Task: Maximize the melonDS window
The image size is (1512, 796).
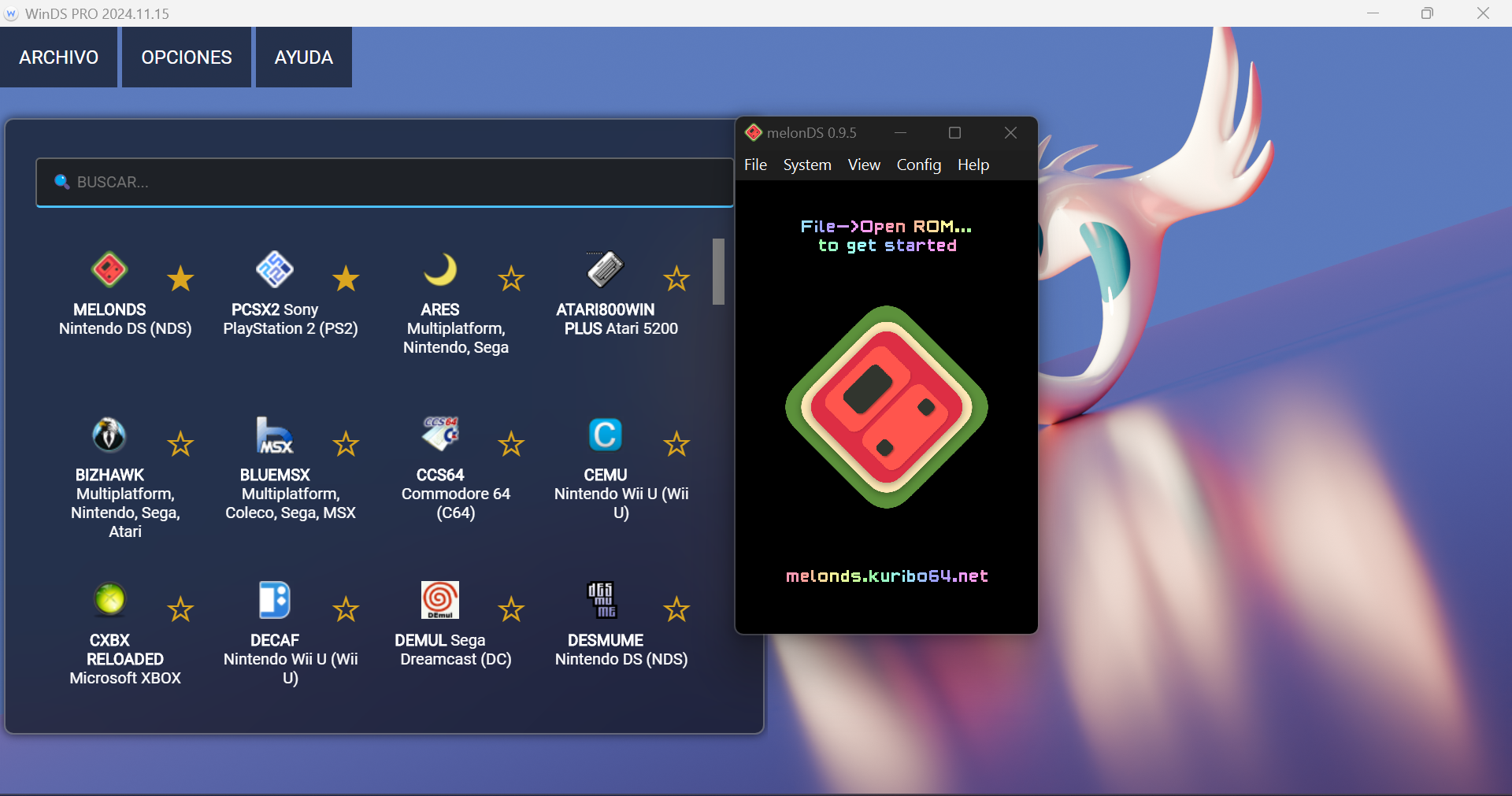Action: click(954, 132)
